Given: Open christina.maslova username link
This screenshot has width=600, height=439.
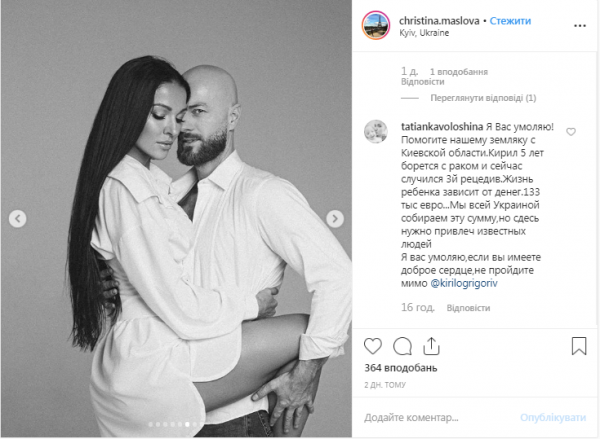Looking at the screenshot, I should 439,21.
